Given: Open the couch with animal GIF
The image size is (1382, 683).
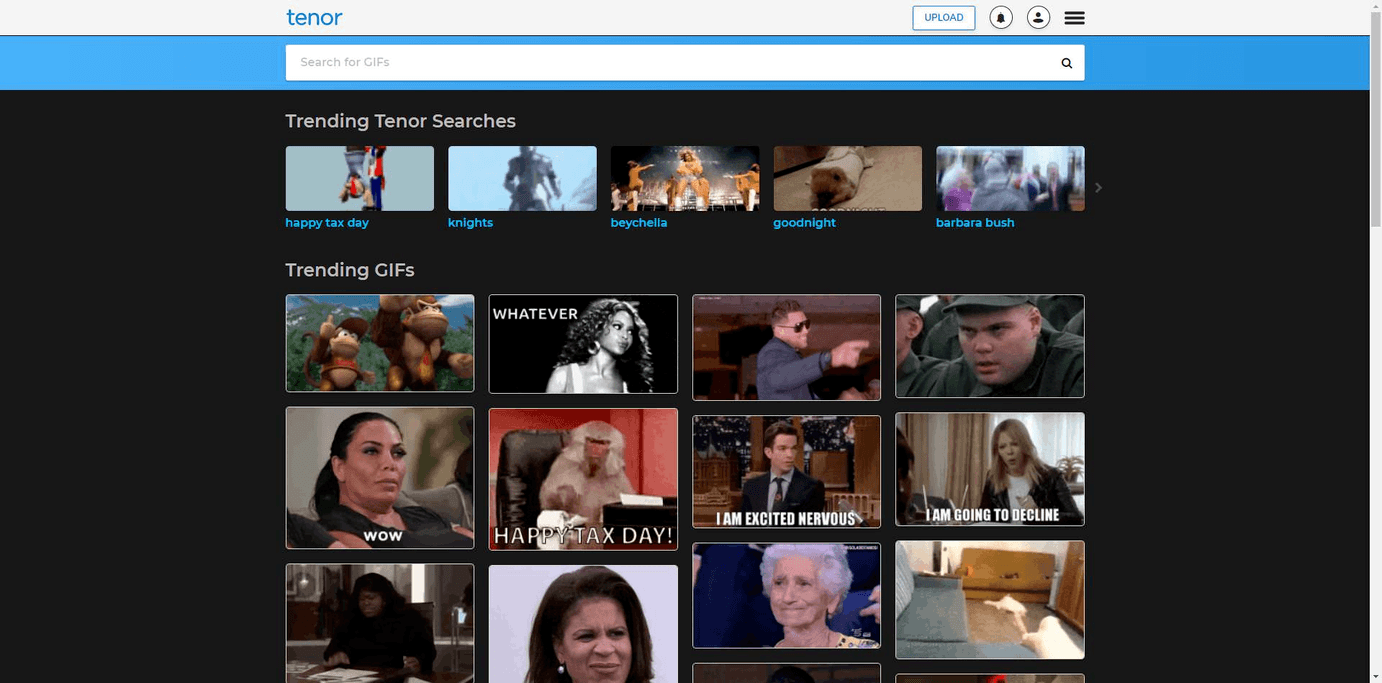Looking at the screenshot, I should tap(990, 600).
